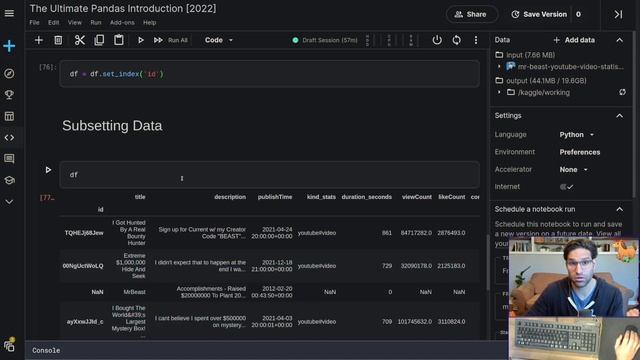Image resolution: width=640 pixels, height=360 pixels.
Task: Run the df cell using play arrow
Action: (48, 169)
